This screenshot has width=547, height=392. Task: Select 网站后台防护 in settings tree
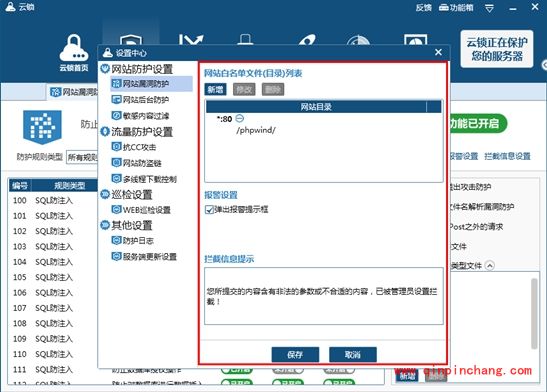[x=145, y=100]
